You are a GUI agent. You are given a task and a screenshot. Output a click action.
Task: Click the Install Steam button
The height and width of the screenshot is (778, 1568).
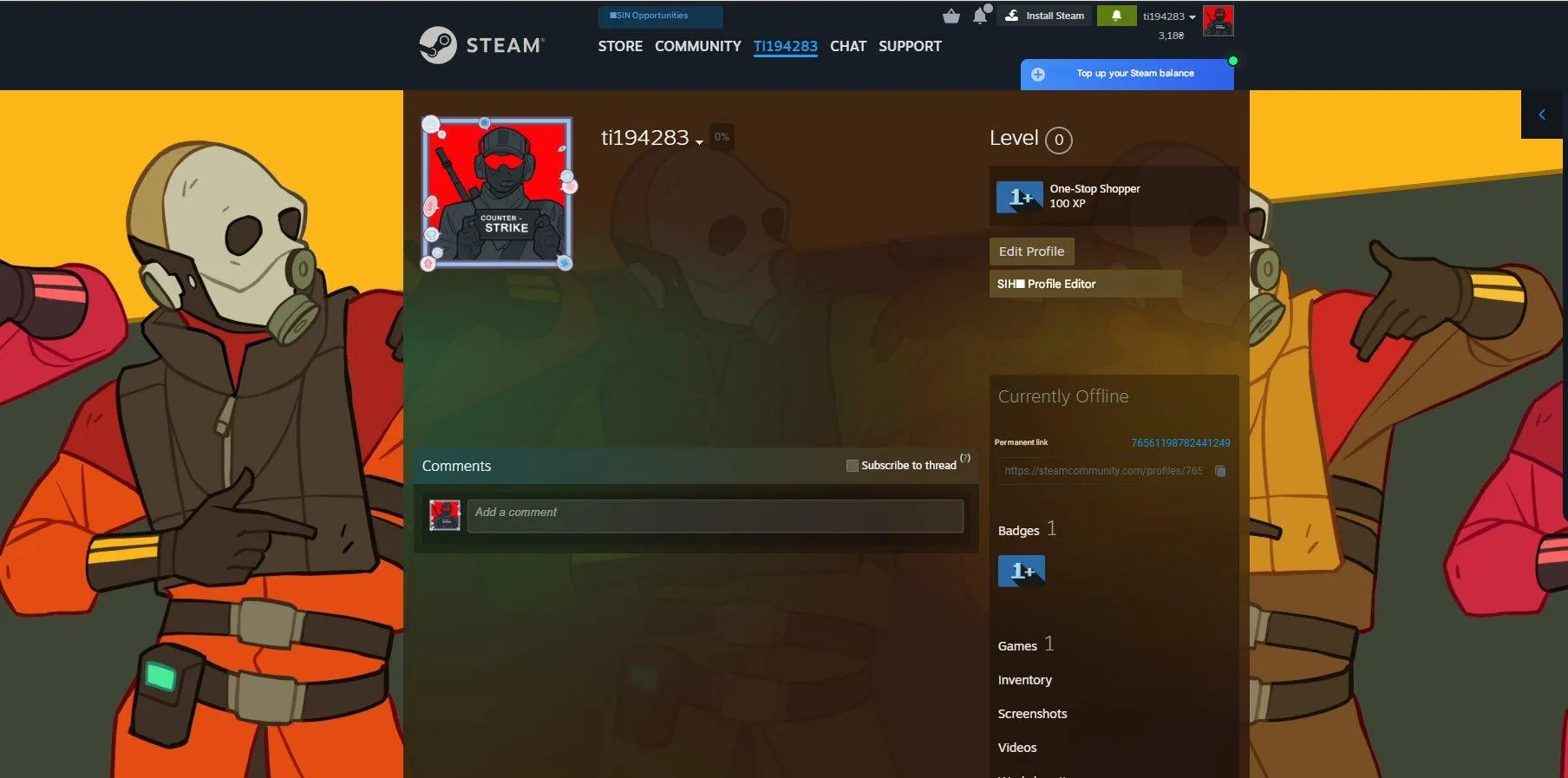point(1045,16)
